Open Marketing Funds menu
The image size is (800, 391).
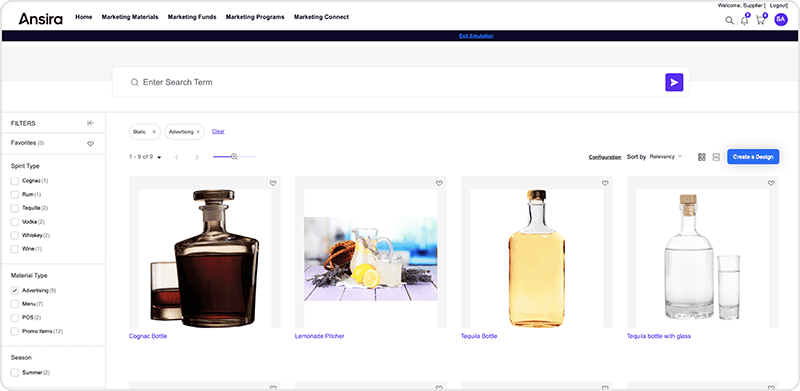click(192, 17)
